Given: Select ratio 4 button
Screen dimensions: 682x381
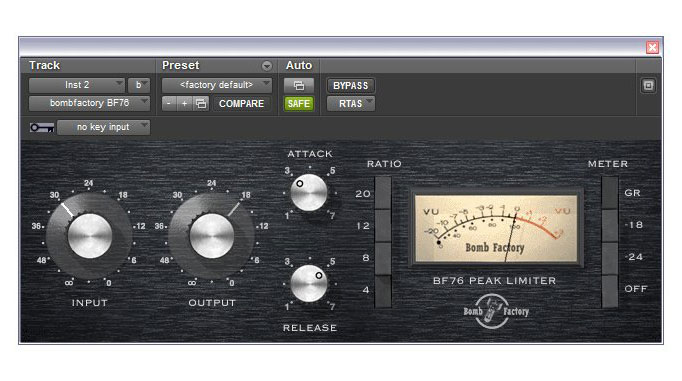Looking at the screenshot, I should [383, 291].
